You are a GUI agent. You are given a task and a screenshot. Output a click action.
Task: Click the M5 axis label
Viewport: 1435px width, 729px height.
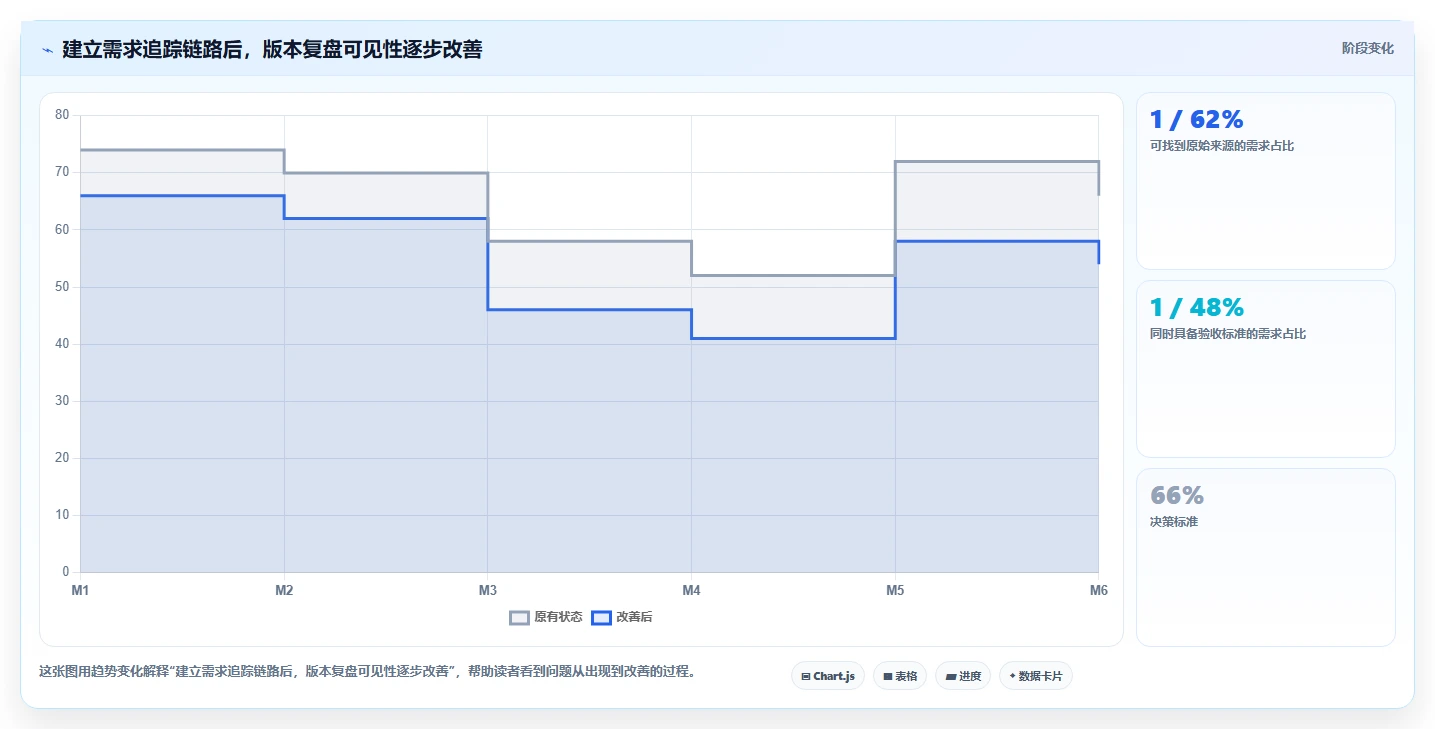point(895,590)
